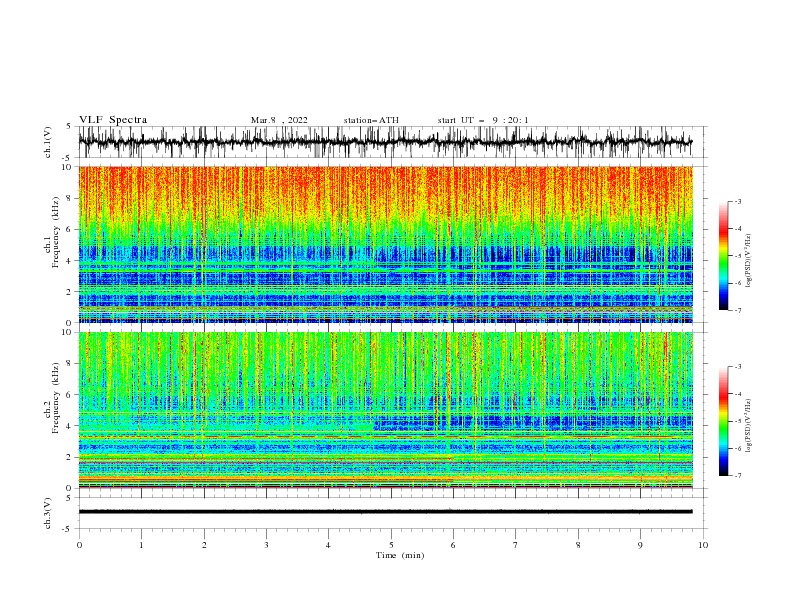The width and height of the screenshot is (792, 612).
Task: Click the "ch.1(V)" waveform axis label
Action: tap(48, 143)
